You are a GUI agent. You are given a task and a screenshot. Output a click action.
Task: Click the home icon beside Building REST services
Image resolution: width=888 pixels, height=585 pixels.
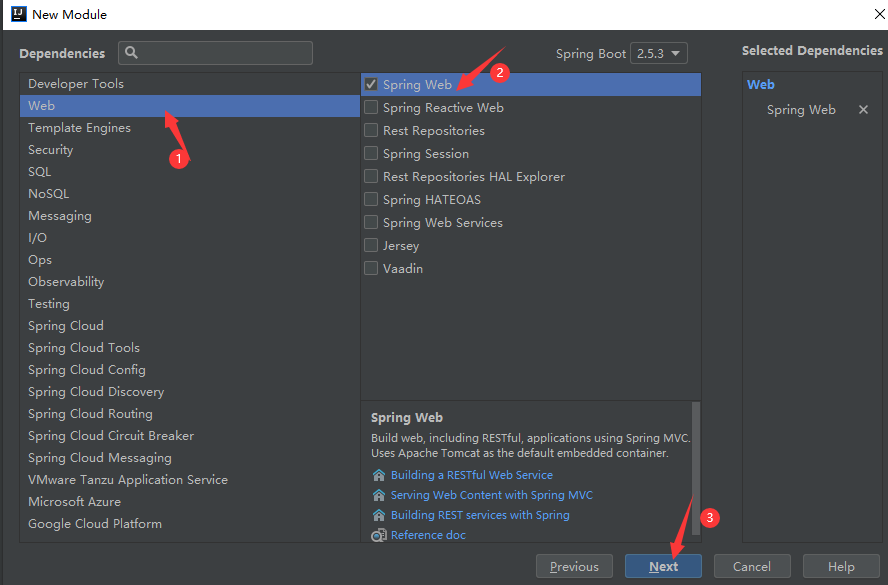379,515
